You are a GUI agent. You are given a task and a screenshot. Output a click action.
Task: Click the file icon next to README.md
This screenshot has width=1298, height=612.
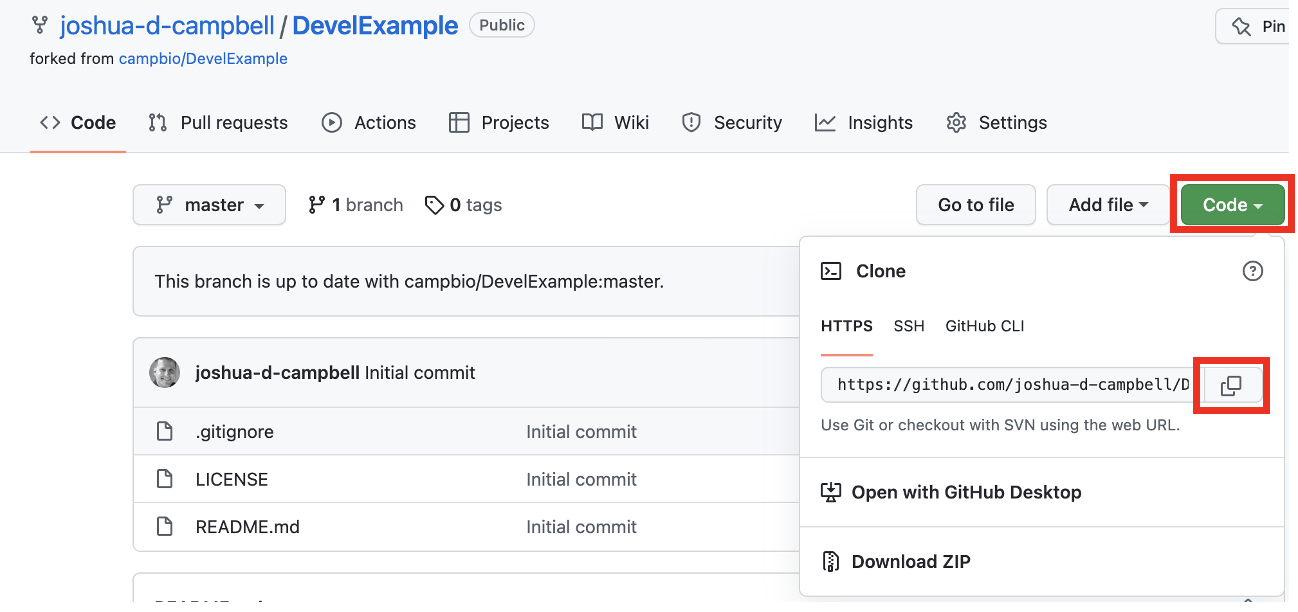165,526
